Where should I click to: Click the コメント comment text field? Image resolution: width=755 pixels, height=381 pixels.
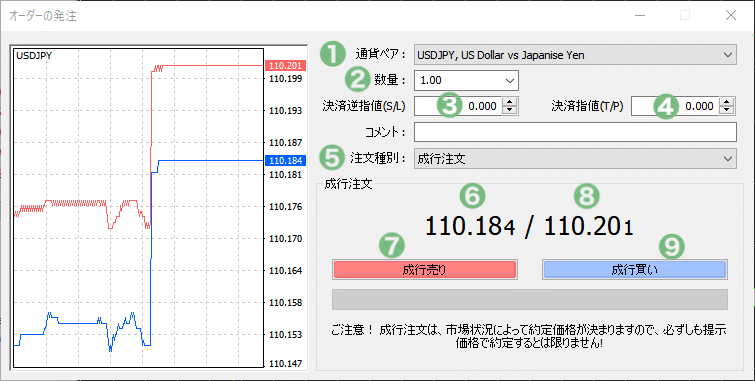point(575,132)
